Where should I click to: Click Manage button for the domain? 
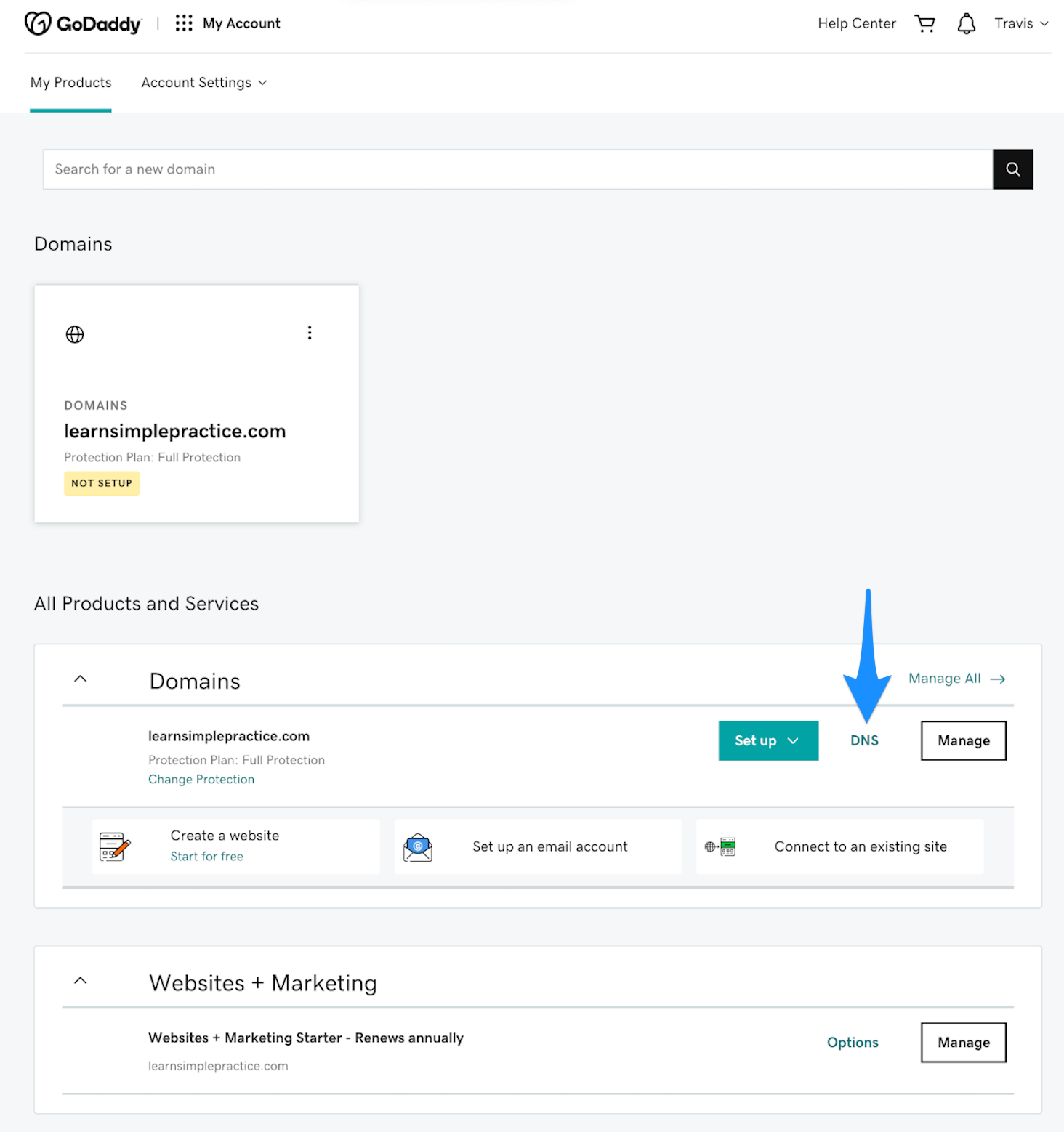964,740
